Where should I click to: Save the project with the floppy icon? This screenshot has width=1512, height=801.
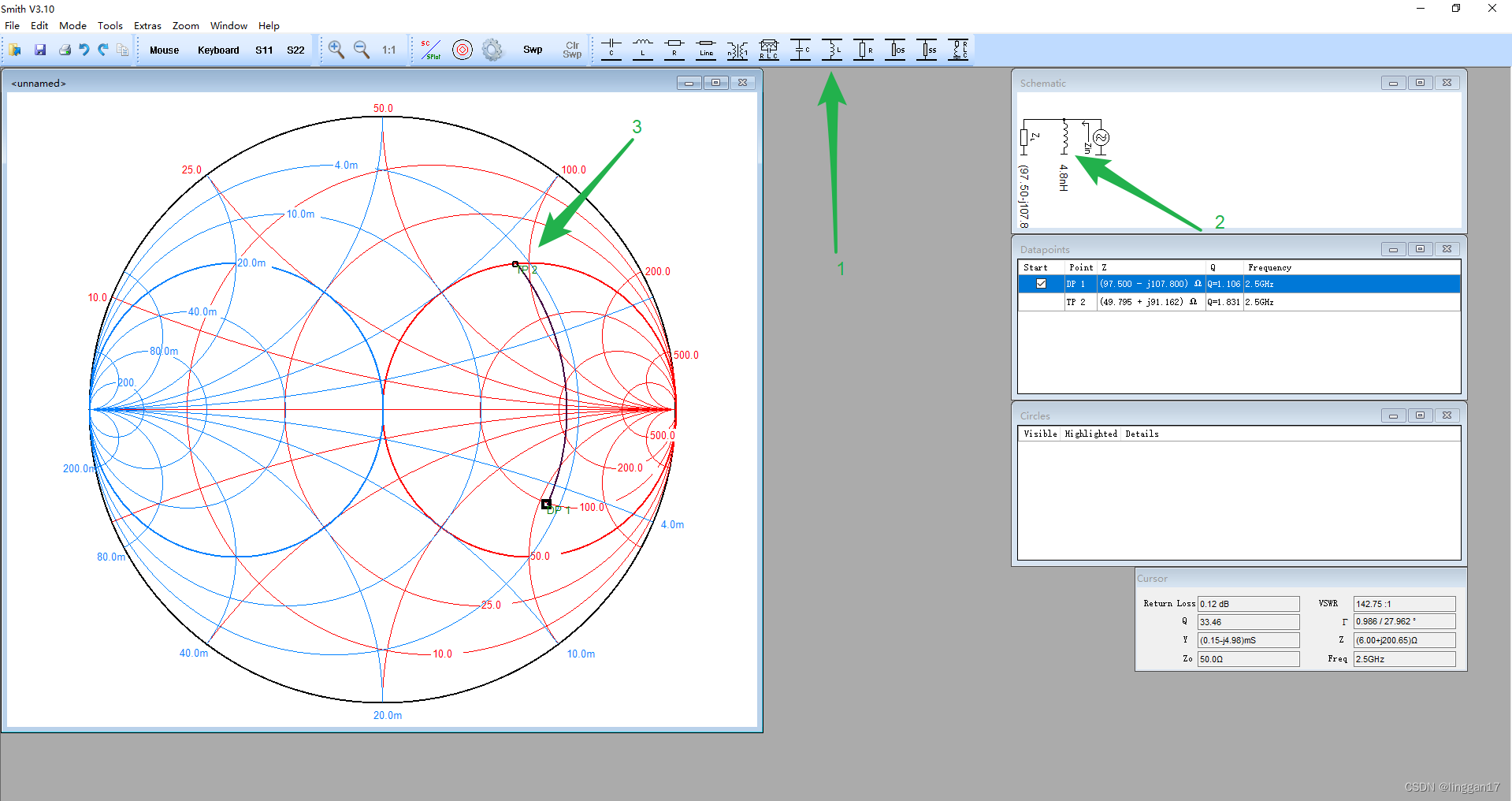tap(40, 50)
